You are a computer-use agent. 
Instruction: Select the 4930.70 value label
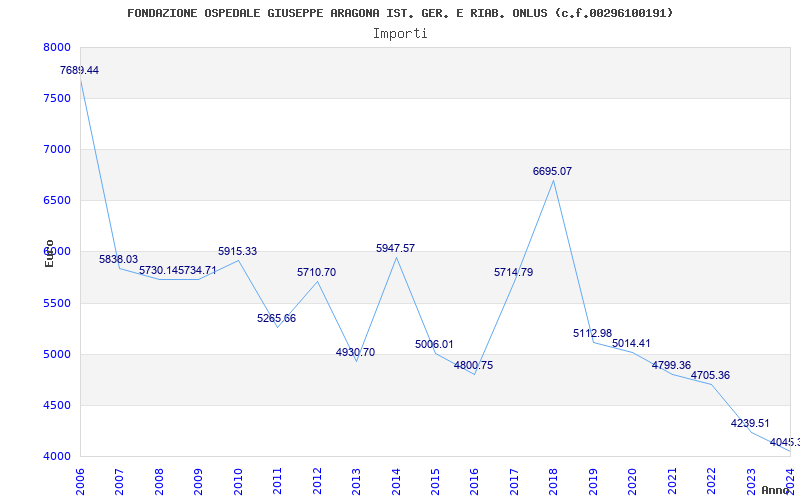click(x=355, y=353)
